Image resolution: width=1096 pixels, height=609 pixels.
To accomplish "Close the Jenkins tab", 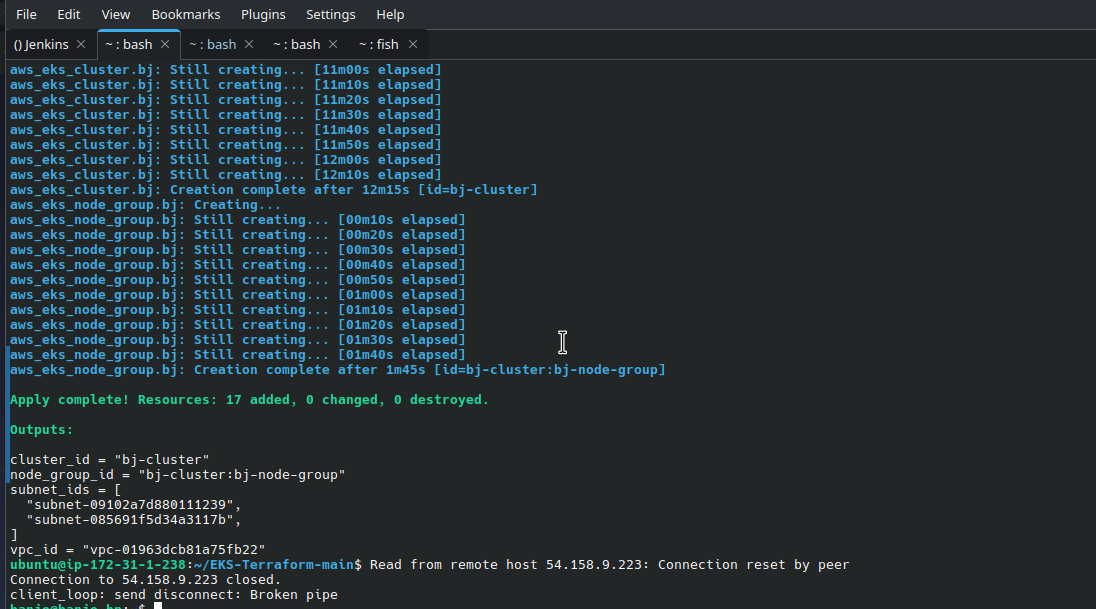I will tap(81, 44).
